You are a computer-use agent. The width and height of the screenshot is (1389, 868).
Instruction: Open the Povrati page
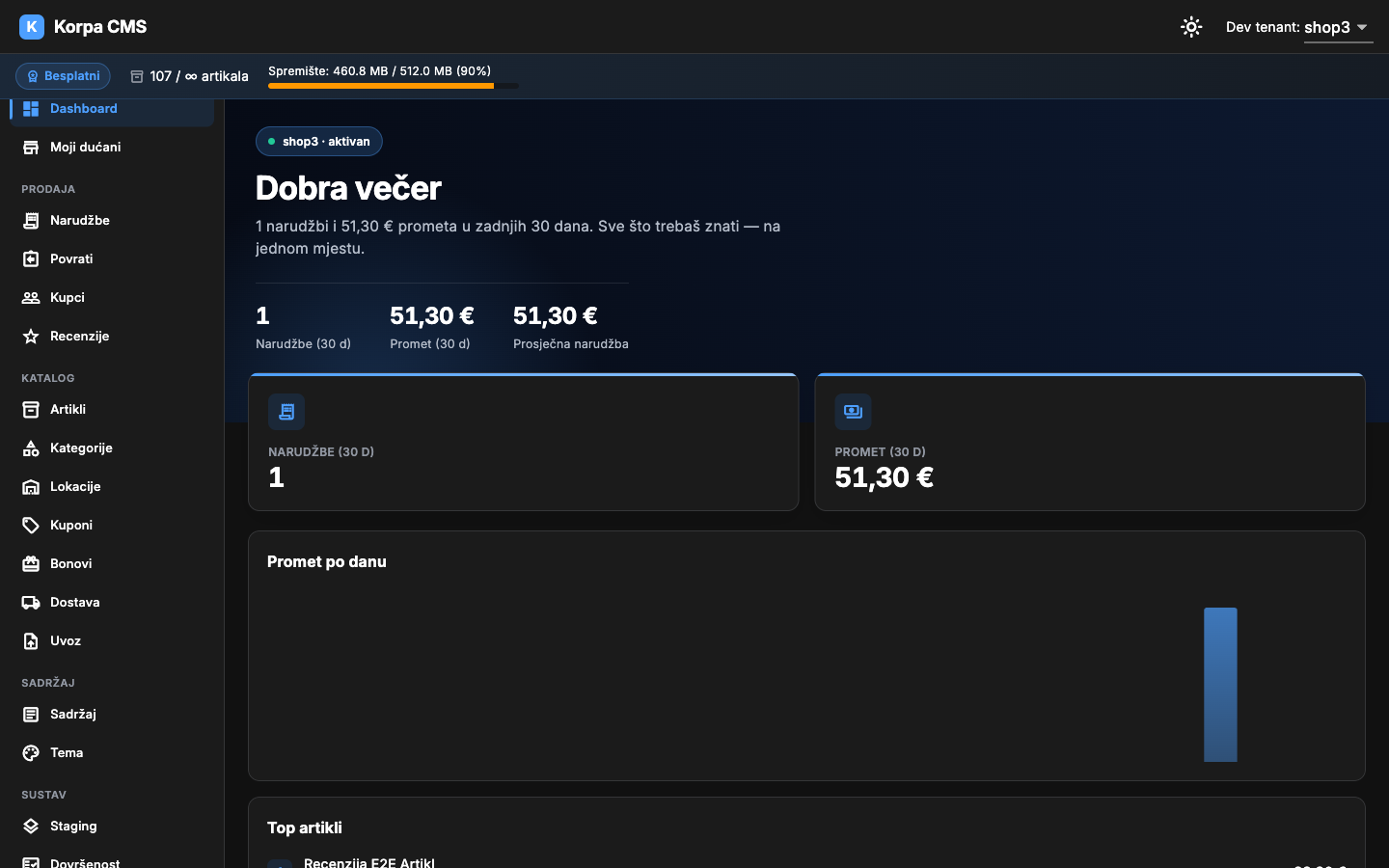pyautogui.click(x=112, y=259)
